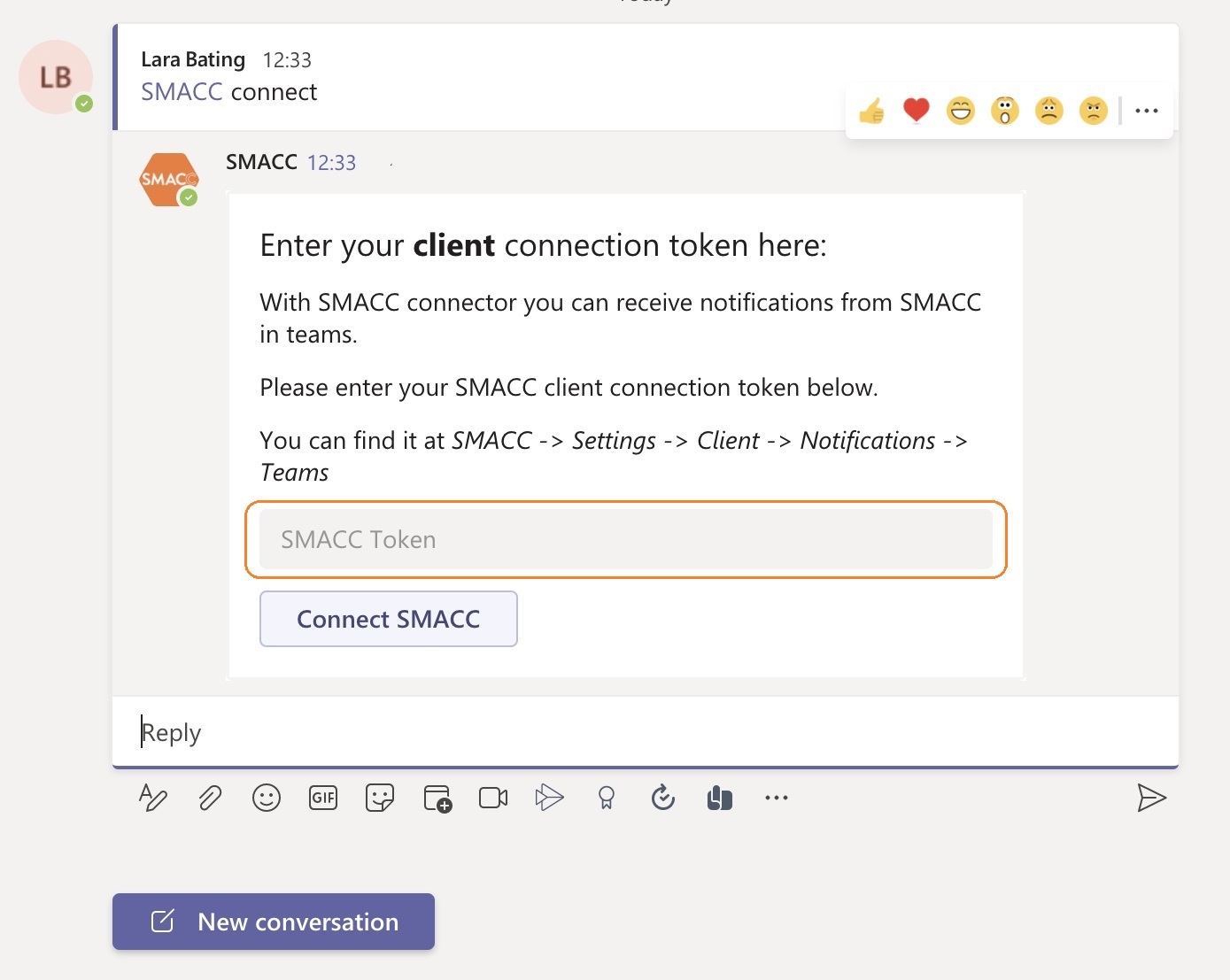The image size is (1230, 980).
Task: React with the angry face emoji
Action: [x=1094, y=111]
